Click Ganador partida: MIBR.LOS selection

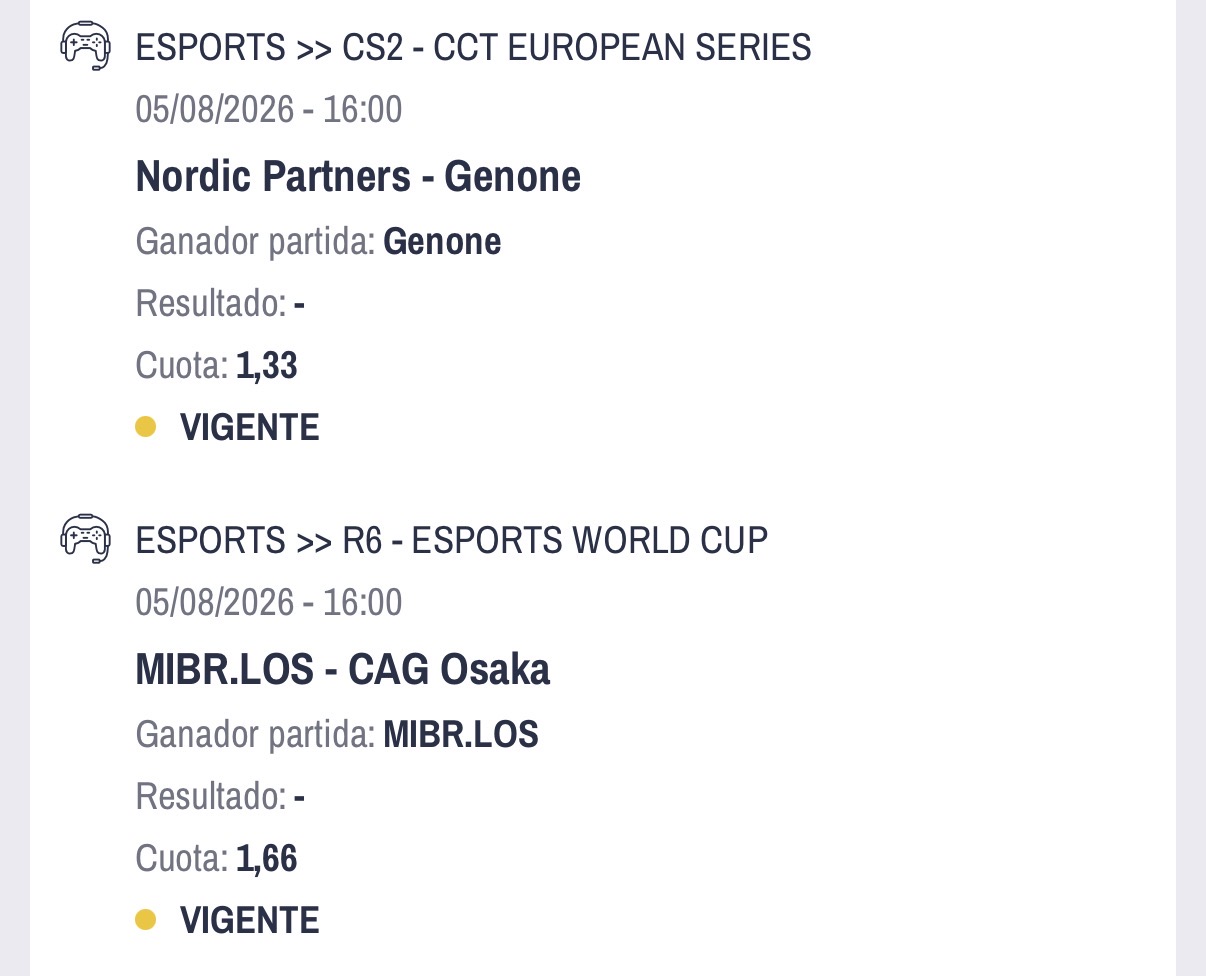pyautogui.click(x=337, y=735)
